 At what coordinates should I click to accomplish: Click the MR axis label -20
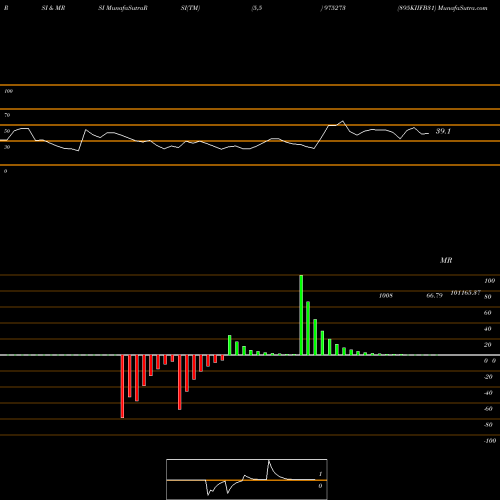coord(488,377)
